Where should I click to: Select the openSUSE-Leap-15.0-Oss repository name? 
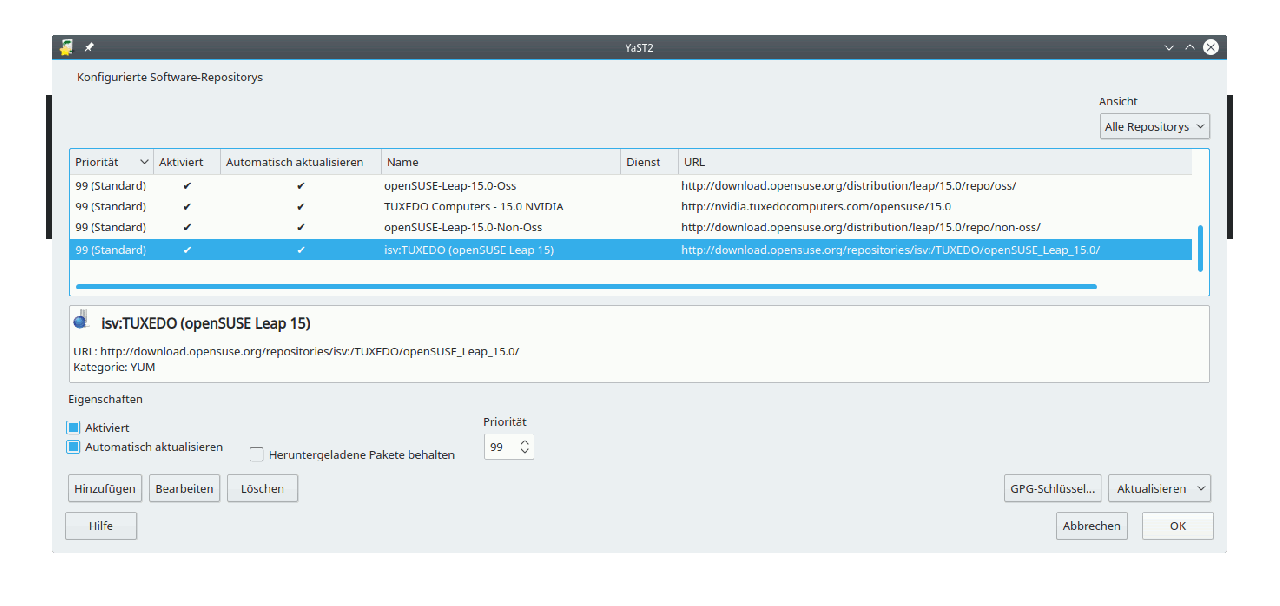(450, 186)
